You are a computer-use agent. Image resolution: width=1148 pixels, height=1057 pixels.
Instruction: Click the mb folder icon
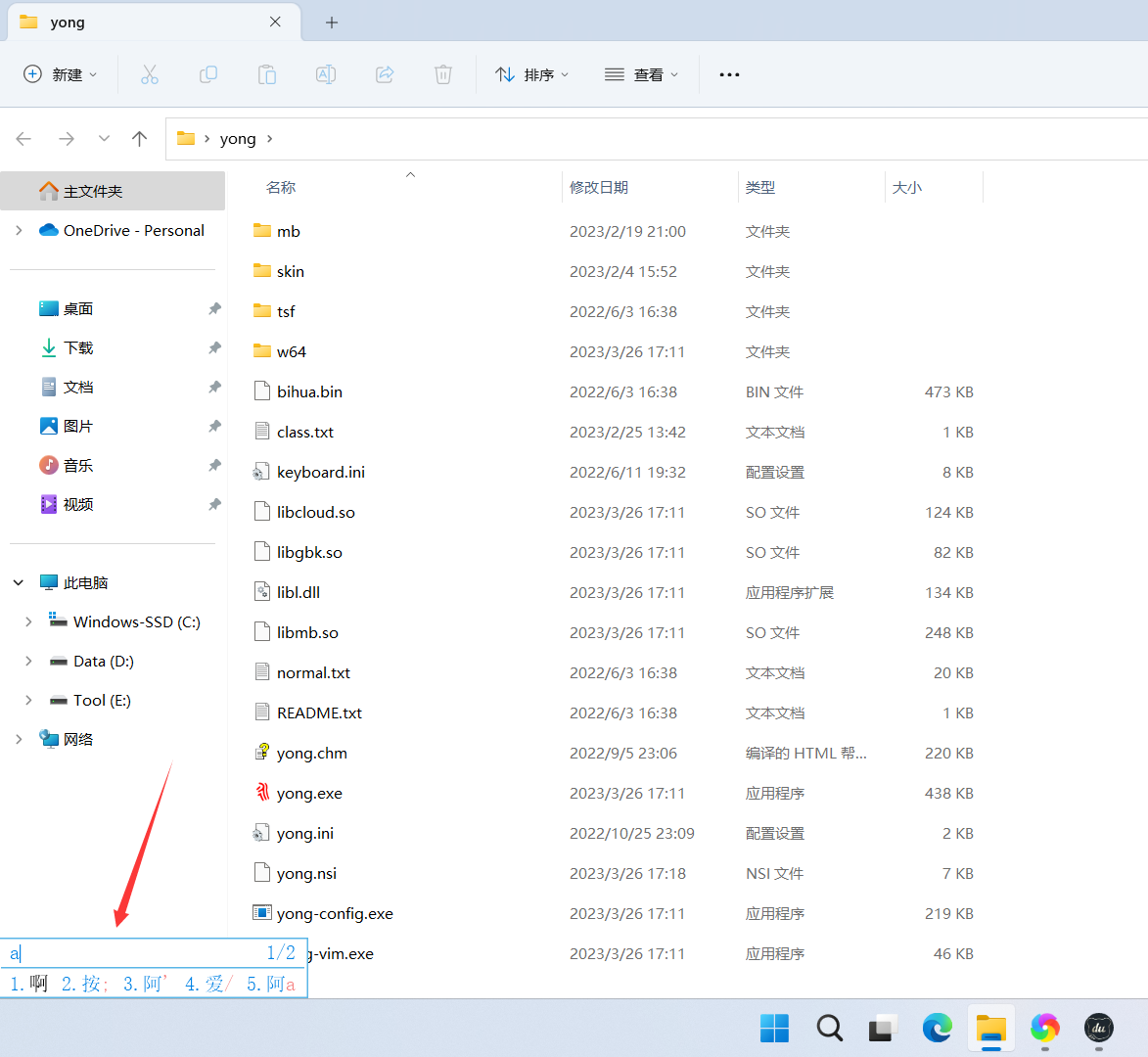tap(262, 231)
